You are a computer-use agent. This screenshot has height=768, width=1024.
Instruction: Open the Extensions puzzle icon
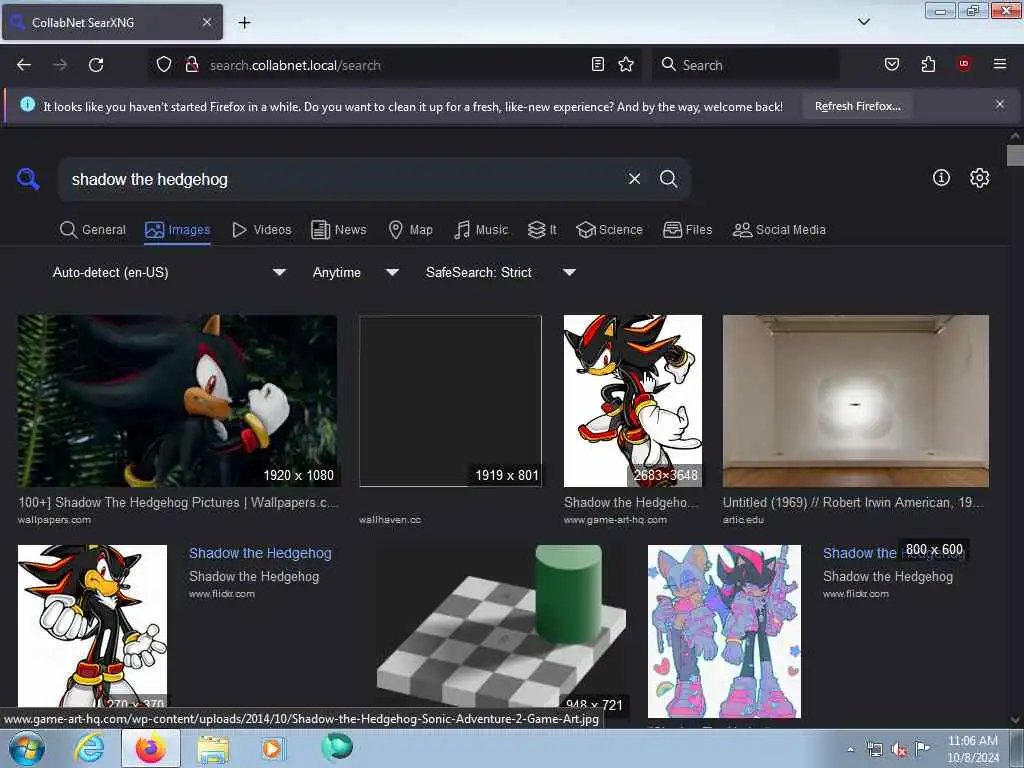[x=928, y=64]
